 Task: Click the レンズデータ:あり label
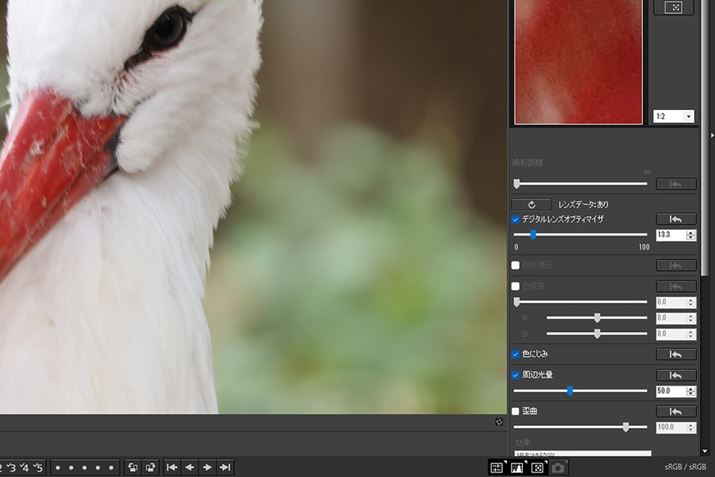point(583,205)
